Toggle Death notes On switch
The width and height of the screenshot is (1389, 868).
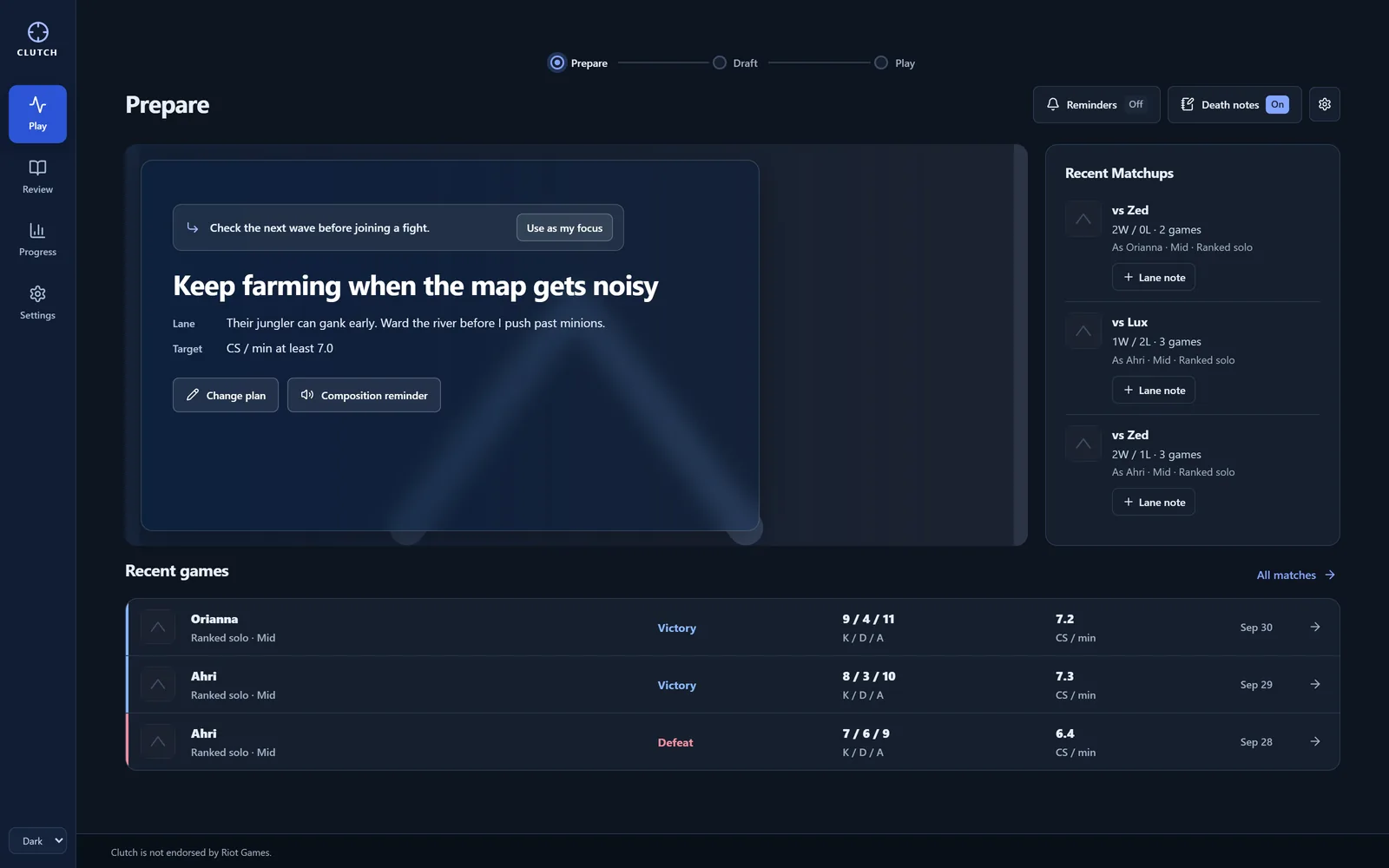[1234, 104]
